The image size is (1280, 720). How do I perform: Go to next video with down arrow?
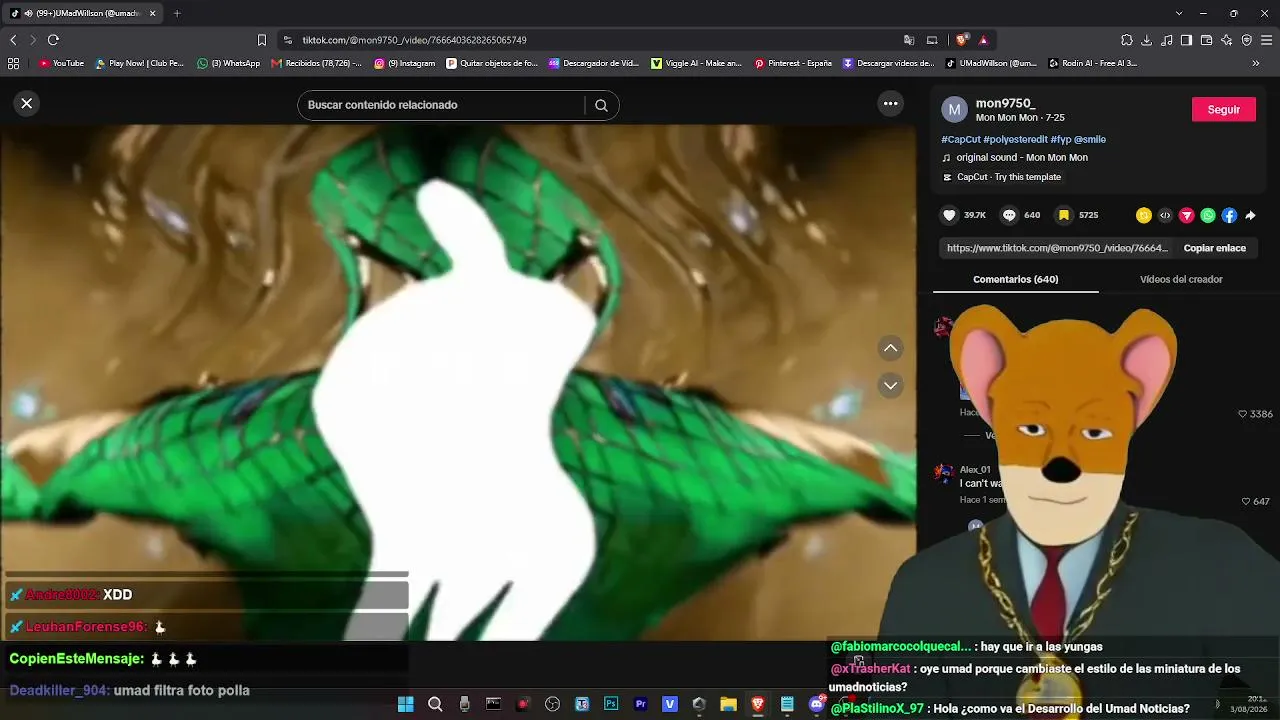click(890, 385)
